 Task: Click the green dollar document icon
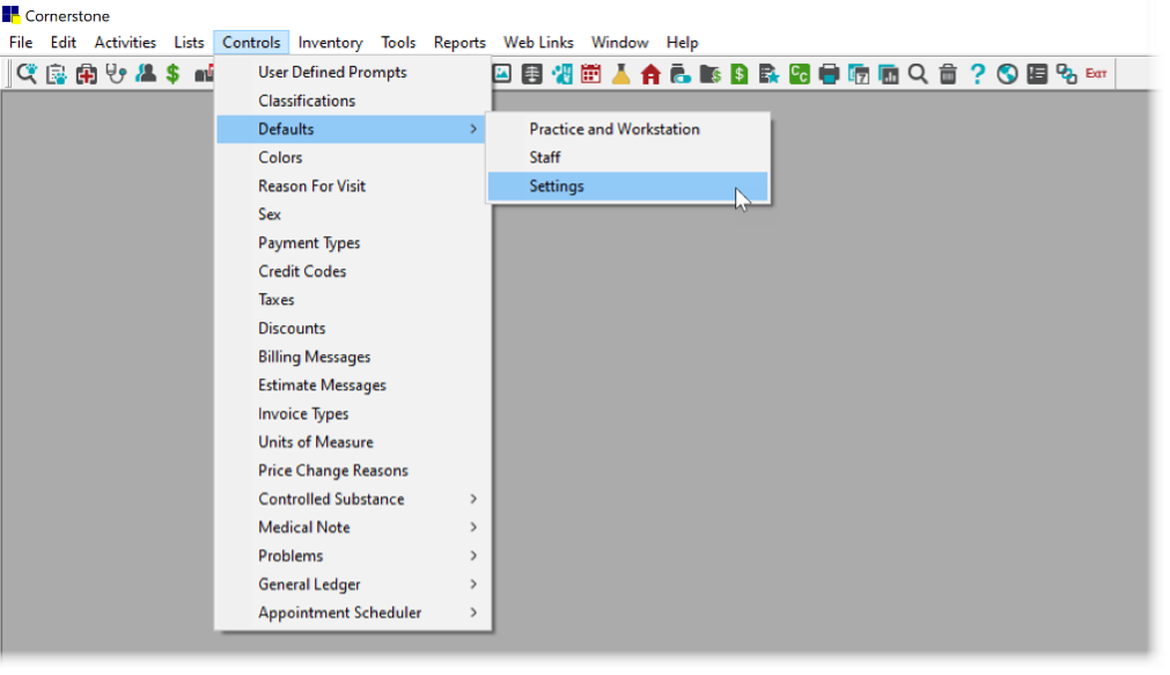739,74
